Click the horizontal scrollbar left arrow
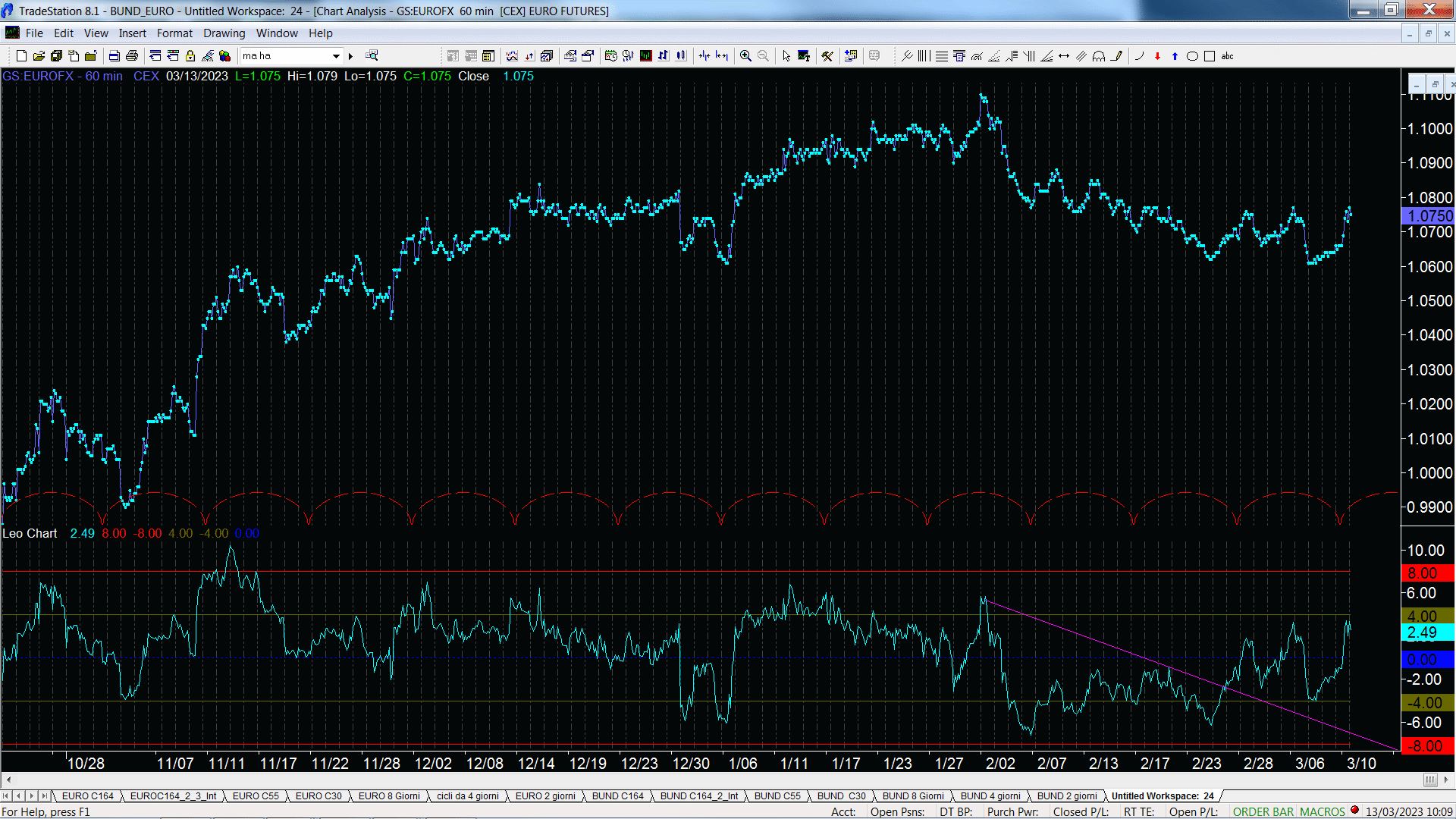The height and width of the screenshot is (819, 1456). tap(8, 780)
